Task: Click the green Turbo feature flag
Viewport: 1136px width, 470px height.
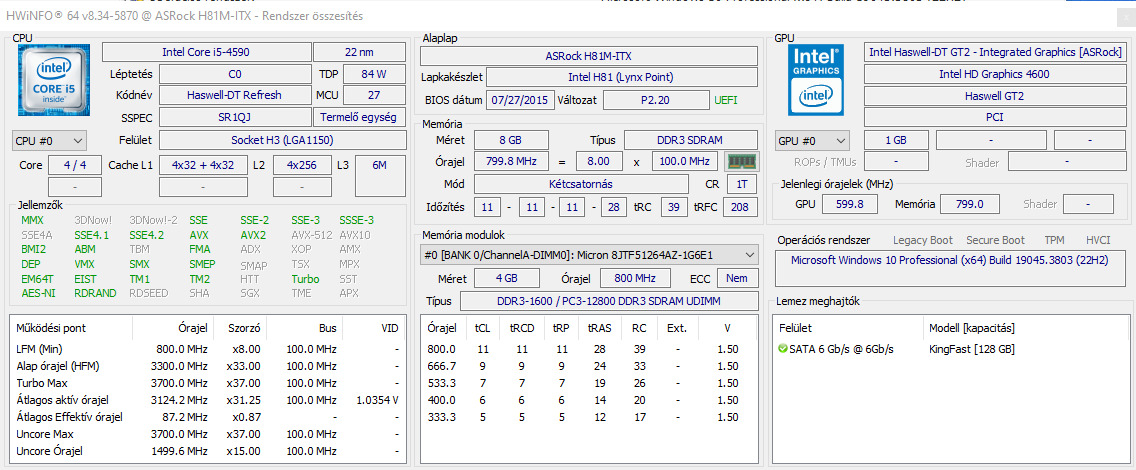Action: click(x=305, y=279)
